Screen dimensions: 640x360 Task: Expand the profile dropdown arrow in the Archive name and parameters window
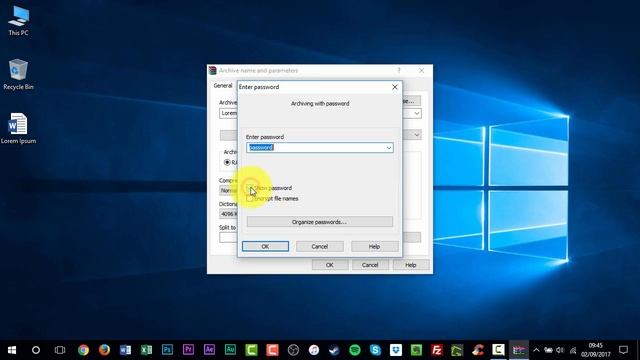pos(417,135)
